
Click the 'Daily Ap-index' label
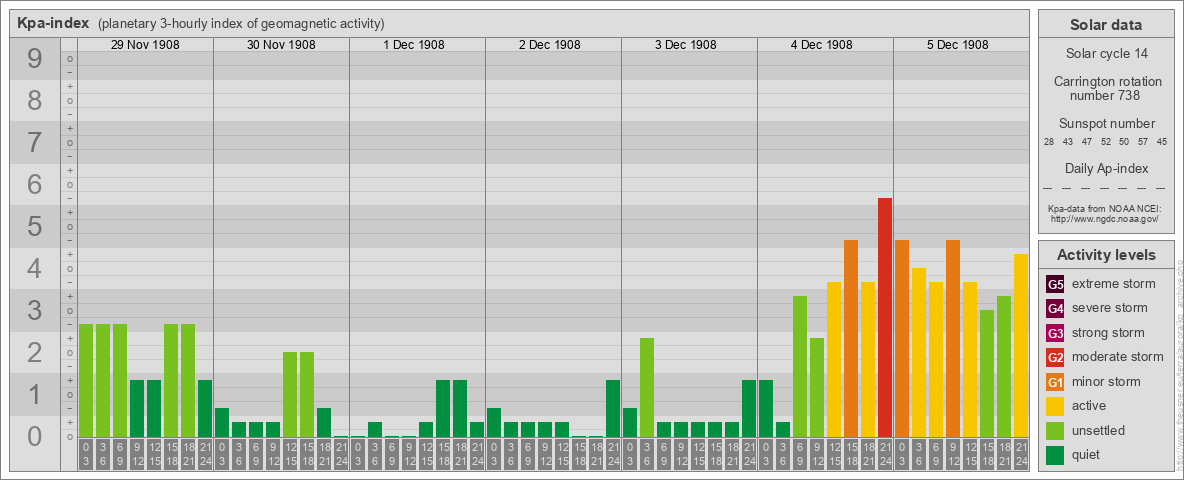tap(1106, 168)
